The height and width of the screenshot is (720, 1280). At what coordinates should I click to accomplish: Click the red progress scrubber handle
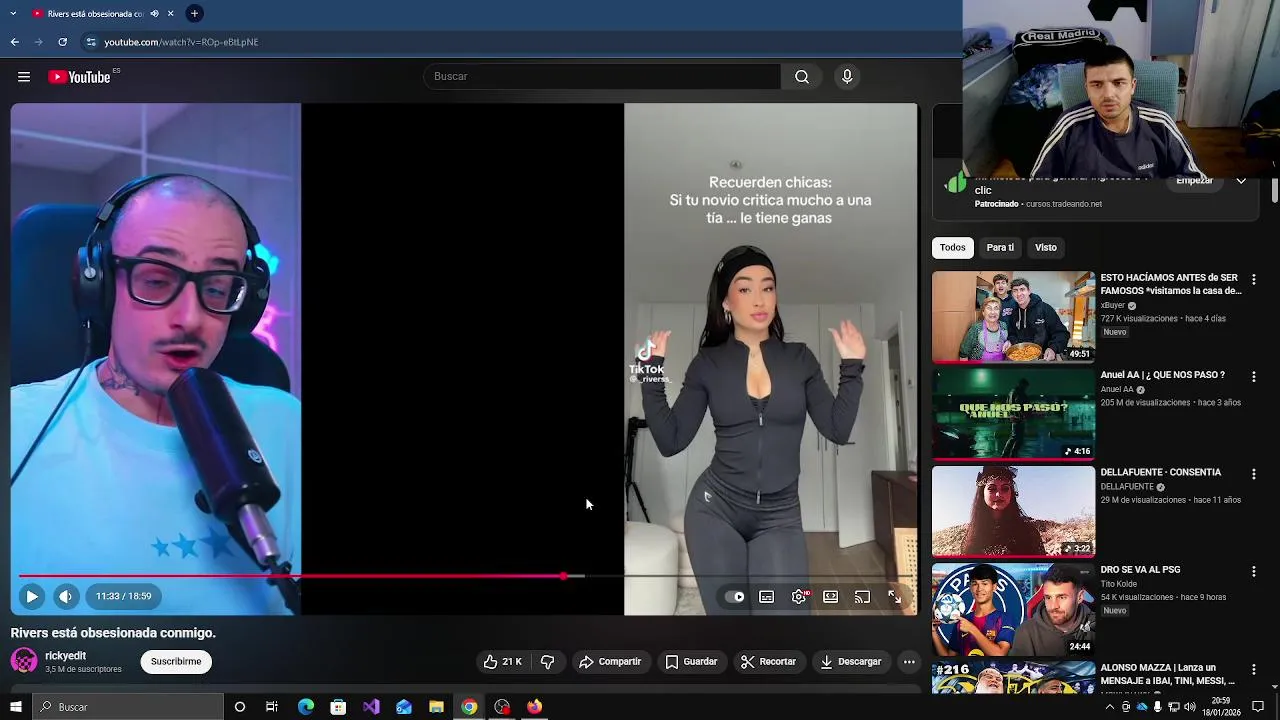click(564, 576)
